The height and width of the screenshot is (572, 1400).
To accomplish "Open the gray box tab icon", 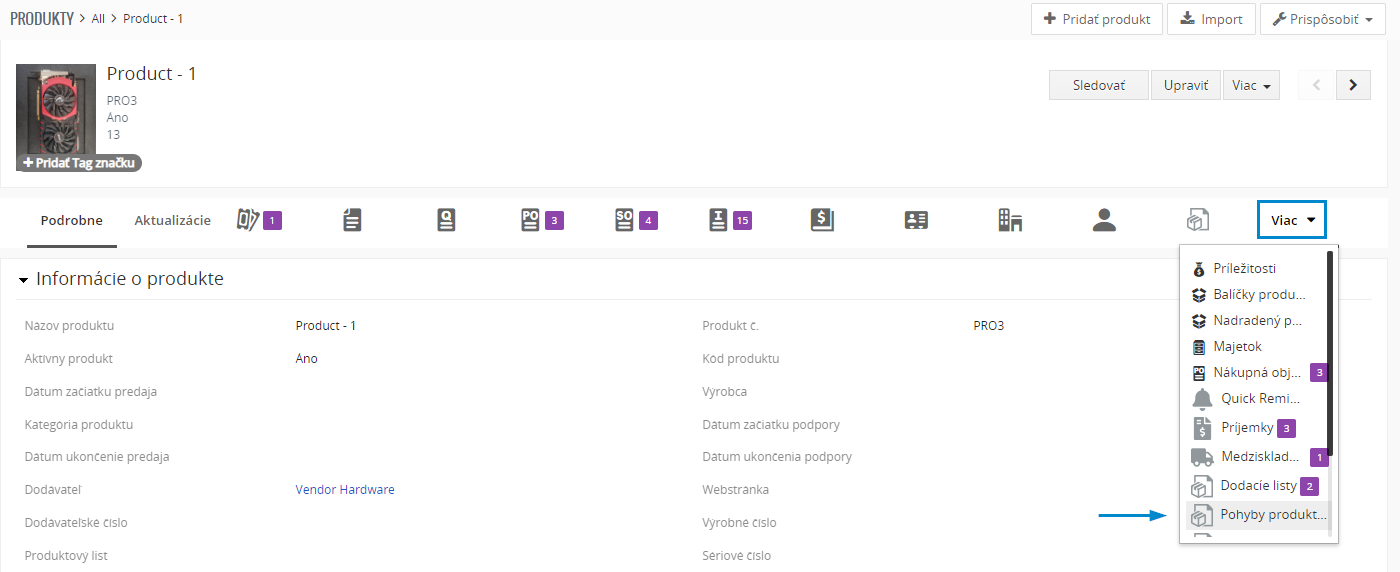I will [x=1198, y=220].
